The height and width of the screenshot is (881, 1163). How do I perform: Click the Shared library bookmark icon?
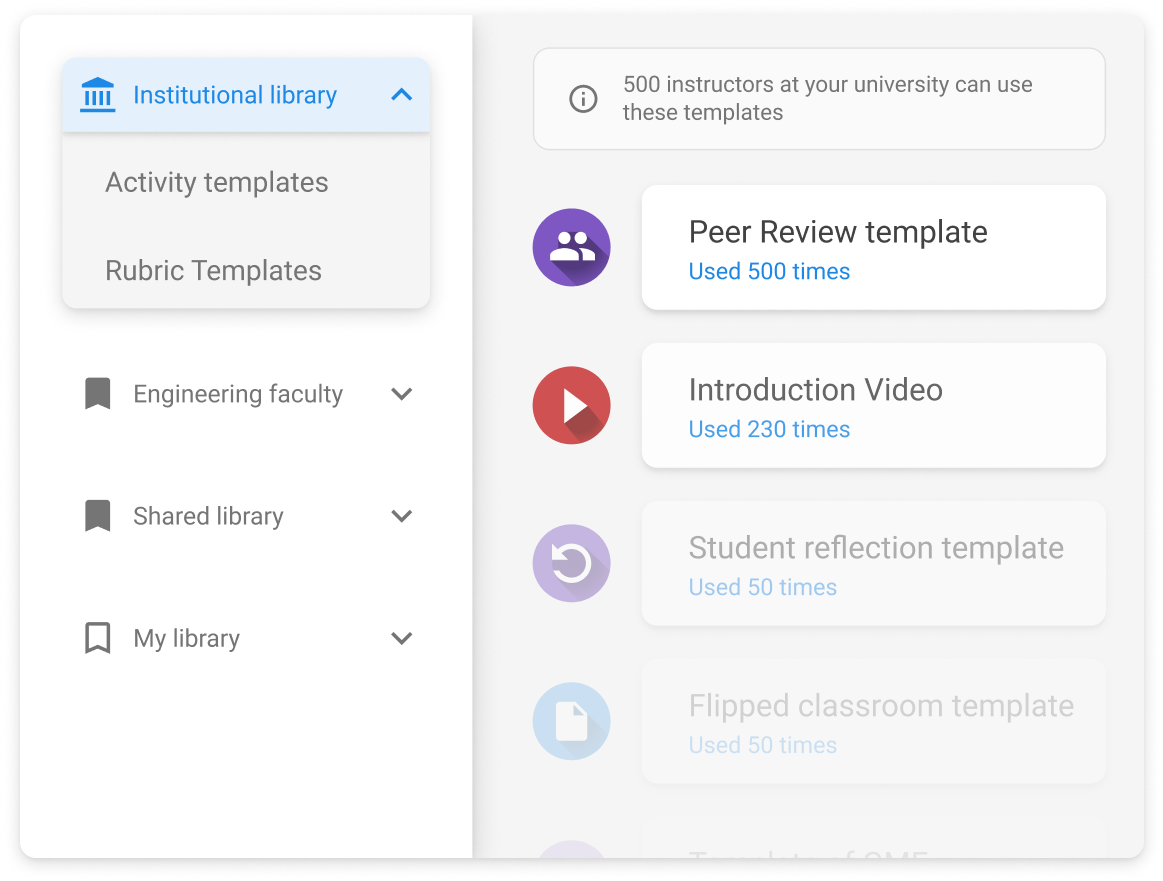(97, 515)
